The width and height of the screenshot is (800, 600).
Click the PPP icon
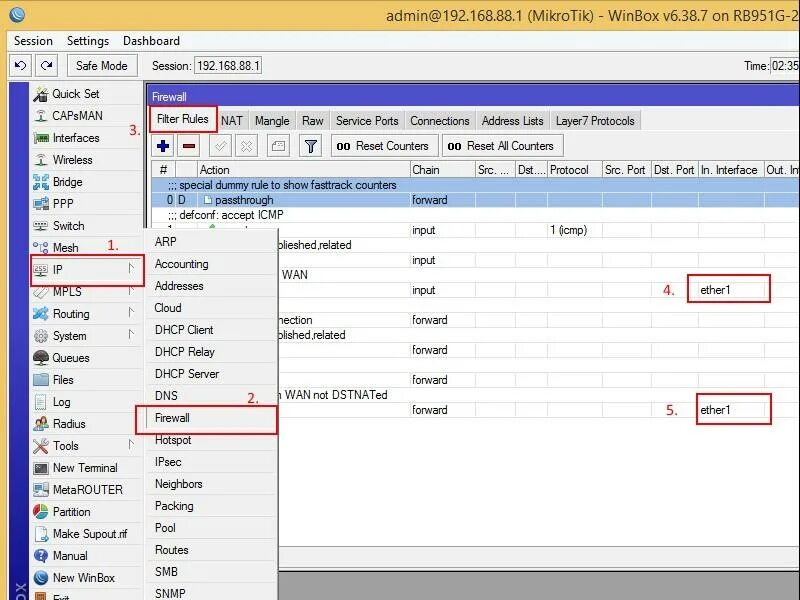[x=41, y=204]
